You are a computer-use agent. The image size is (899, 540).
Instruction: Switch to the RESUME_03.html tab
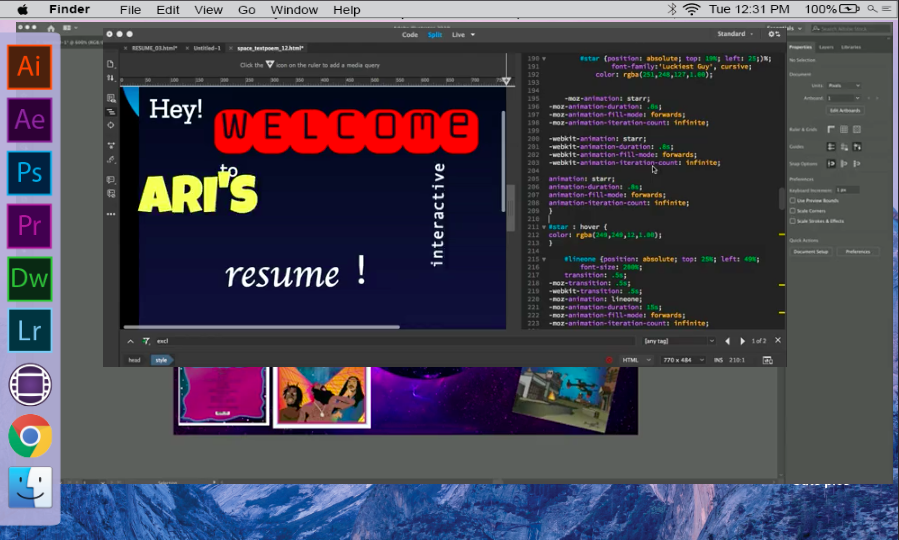(x=154, y=48)
